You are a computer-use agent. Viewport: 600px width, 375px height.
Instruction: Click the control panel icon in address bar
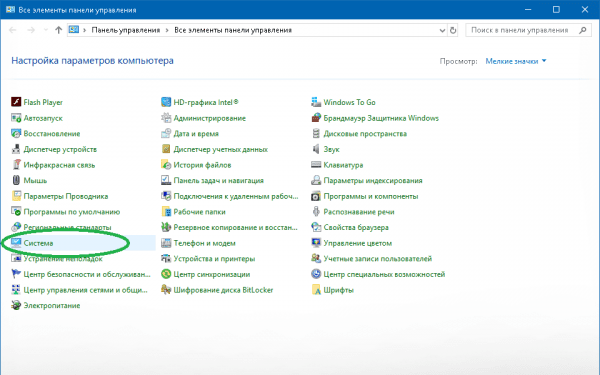click(74, 30)
